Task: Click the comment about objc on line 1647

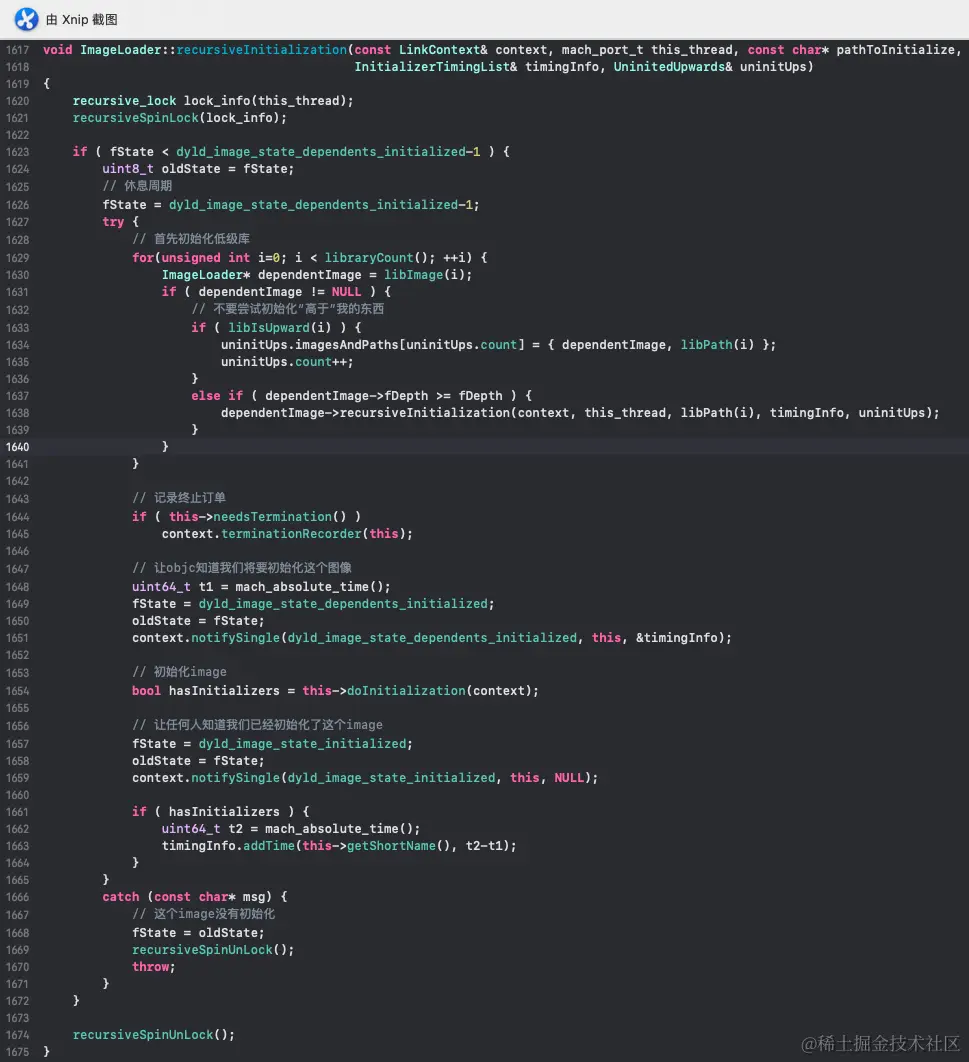Action: click(242, 568)
